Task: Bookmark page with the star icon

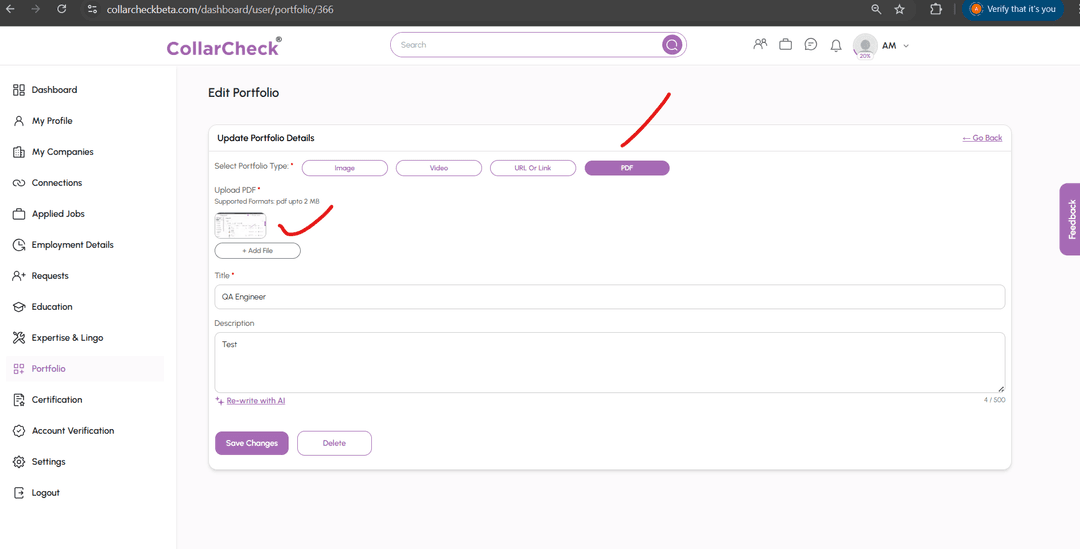Action: tap(899, 9)
